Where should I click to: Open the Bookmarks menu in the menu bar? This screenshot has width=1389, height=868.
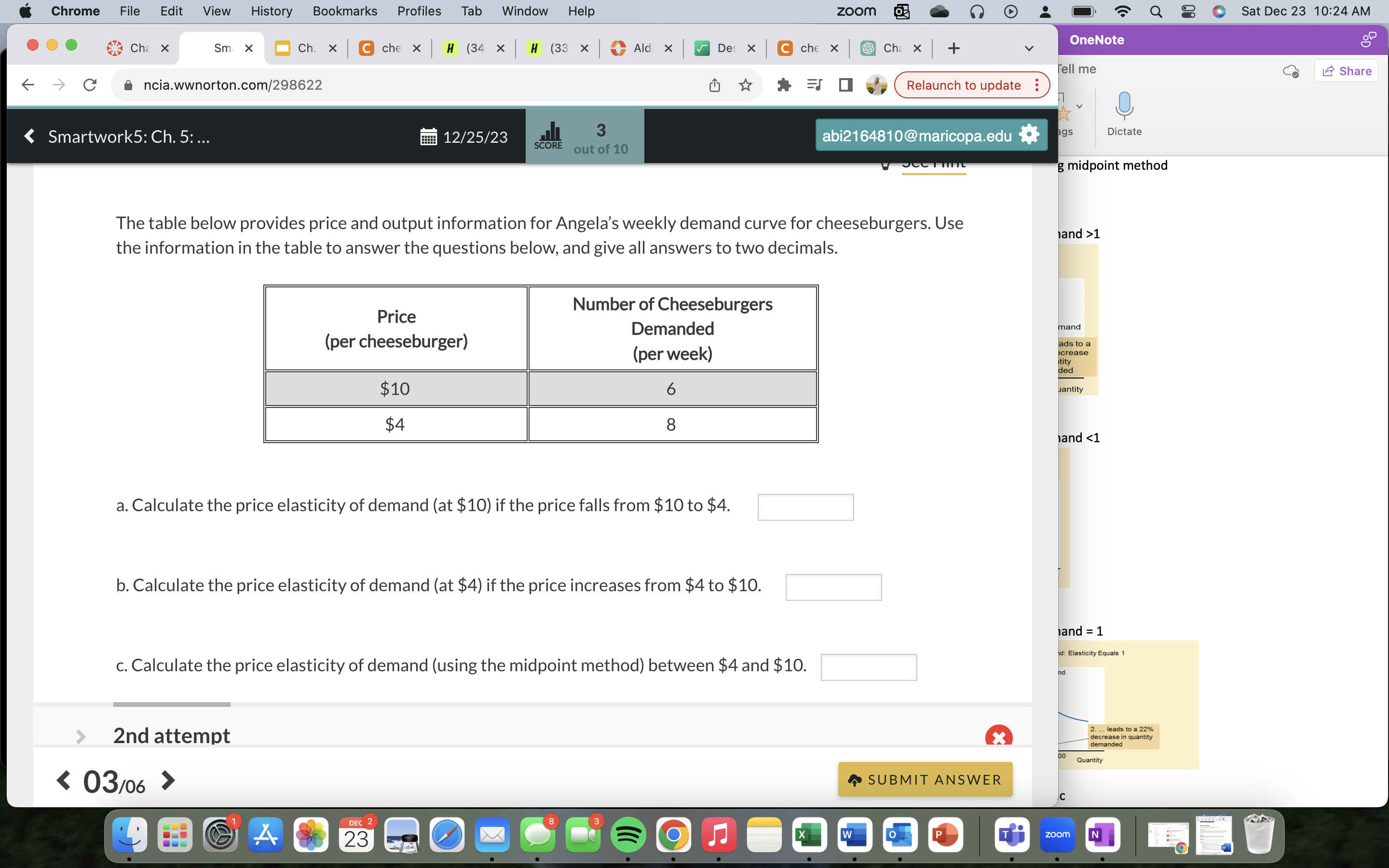point(344,11)
